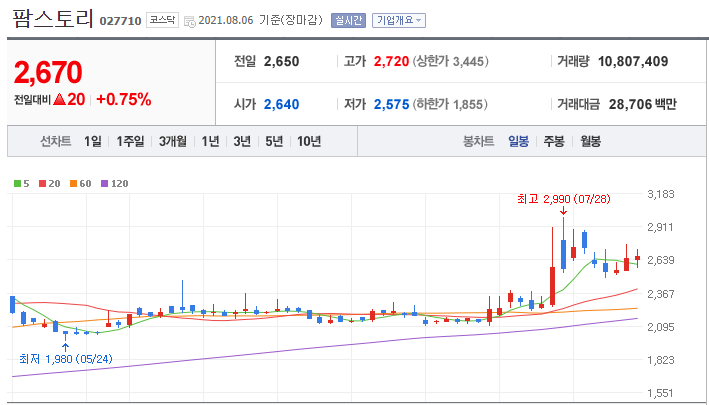709x405 pixels.
Task: Click the 최고 2,990 (07/28) chart label
Action: click(564, 198)
